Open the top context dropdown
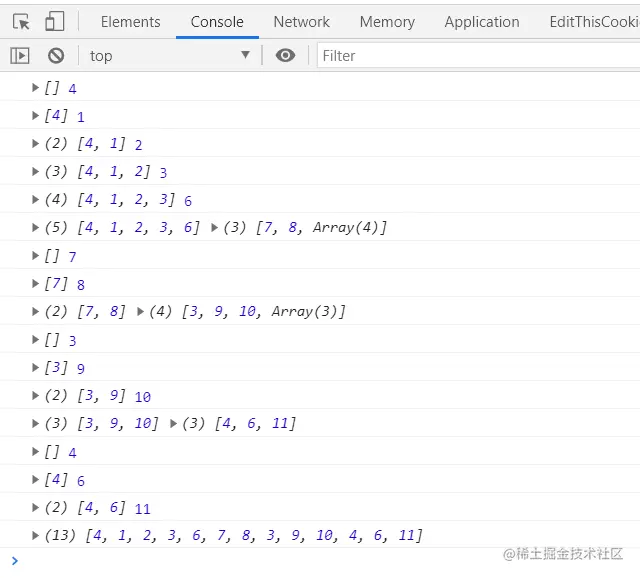The height and width of the screenshot is (578, 640). pos(170,56)
